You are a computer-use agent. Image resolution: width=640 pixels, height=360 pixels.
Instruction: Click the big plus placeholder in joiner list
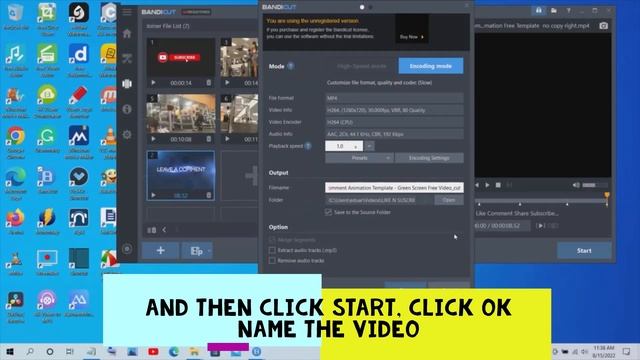251,176
